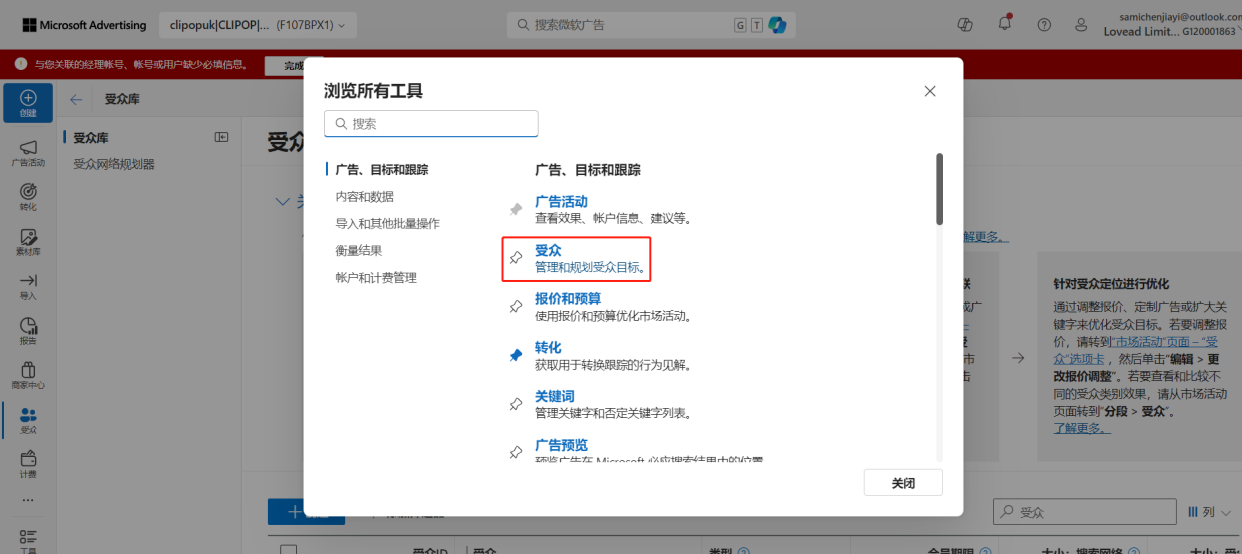Open 素材库 sidebar icon

point(28,242)
